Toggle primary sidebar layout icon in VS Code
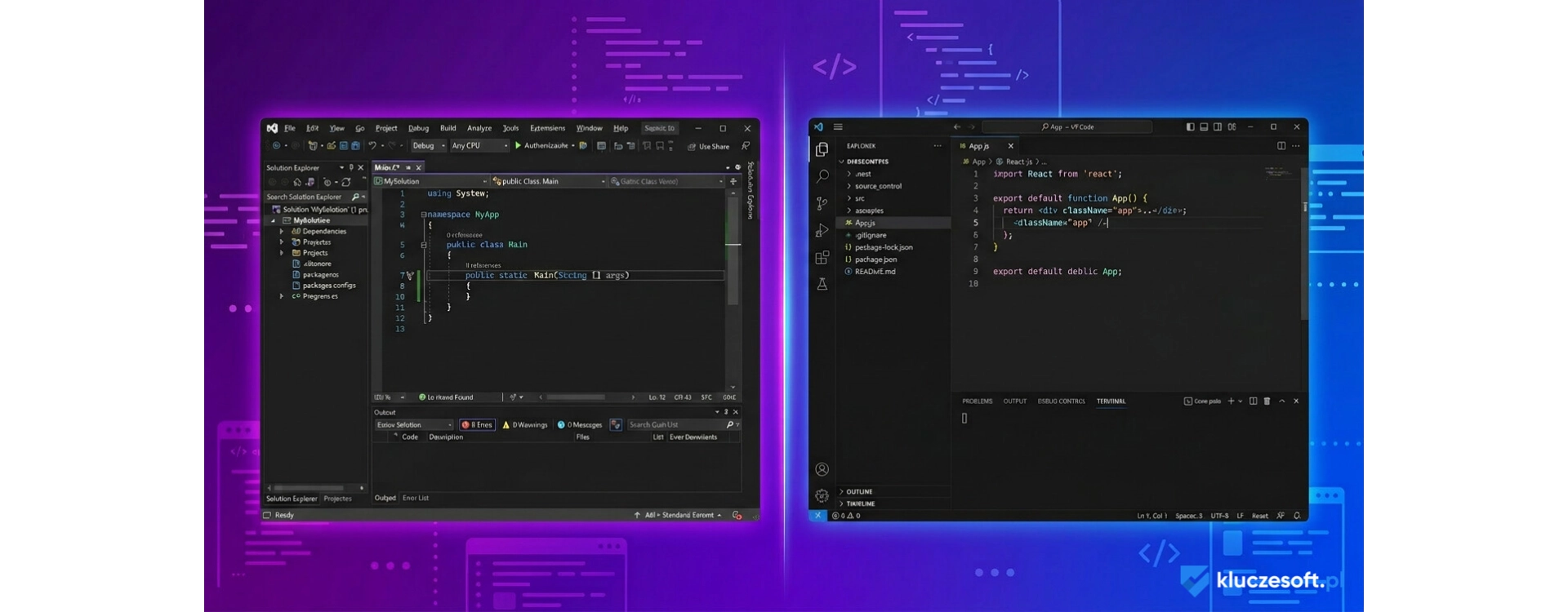1568x612 pixels. click(1190, 126)
